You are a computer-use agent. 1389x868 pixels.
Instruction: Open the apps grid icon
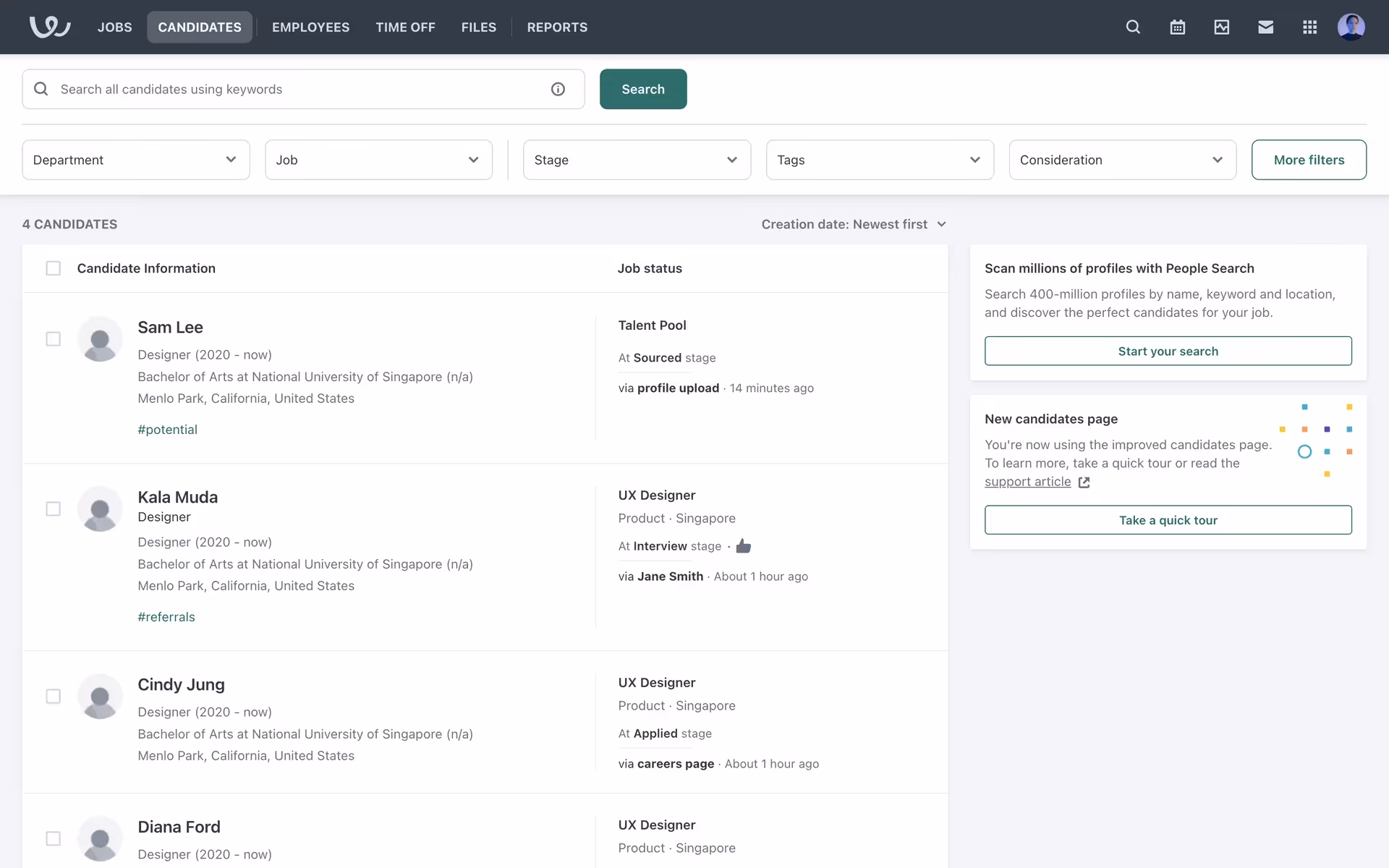(1309, 27)
